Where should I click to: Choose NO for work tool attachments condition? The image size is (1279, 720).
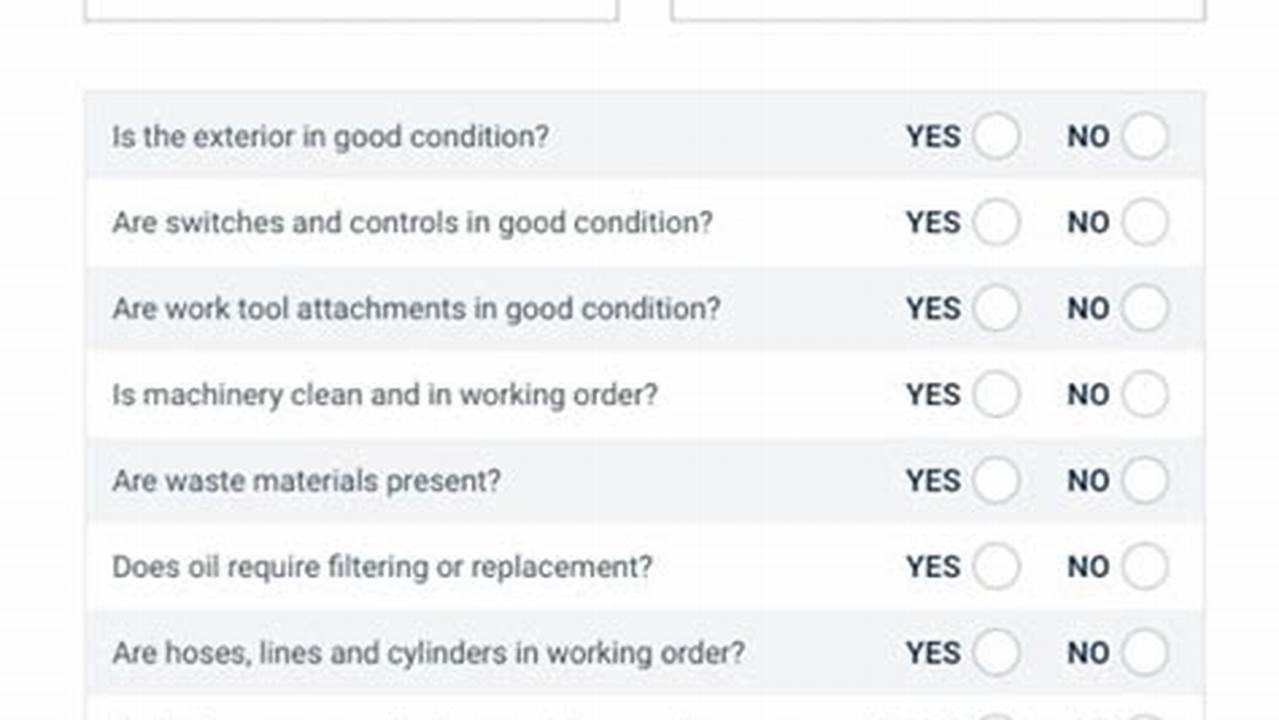click(x=1145, y=309)
